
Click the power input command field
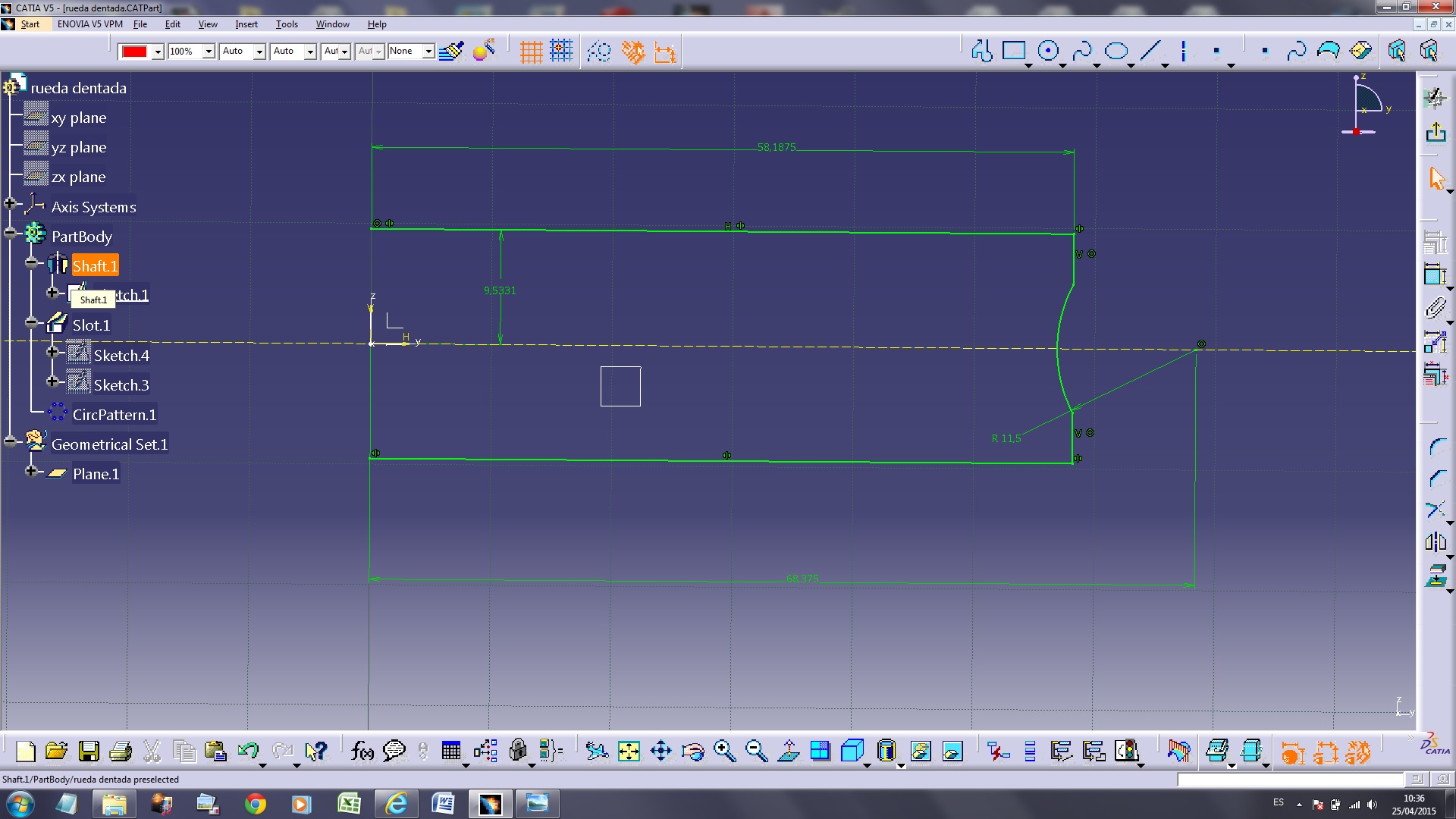tap(1290, 779)
